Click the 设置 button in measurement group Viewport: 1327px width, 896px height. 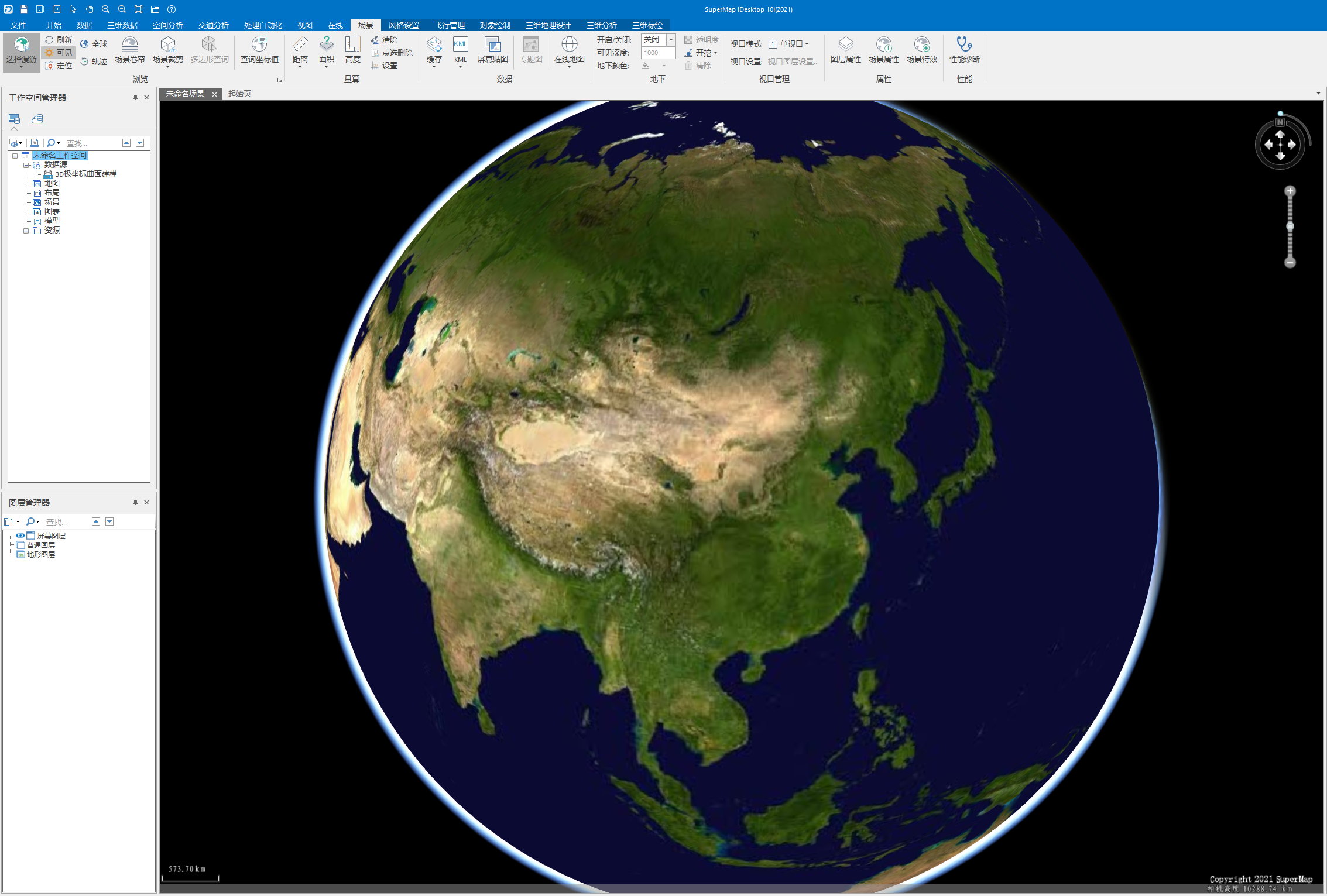(389, 66)
